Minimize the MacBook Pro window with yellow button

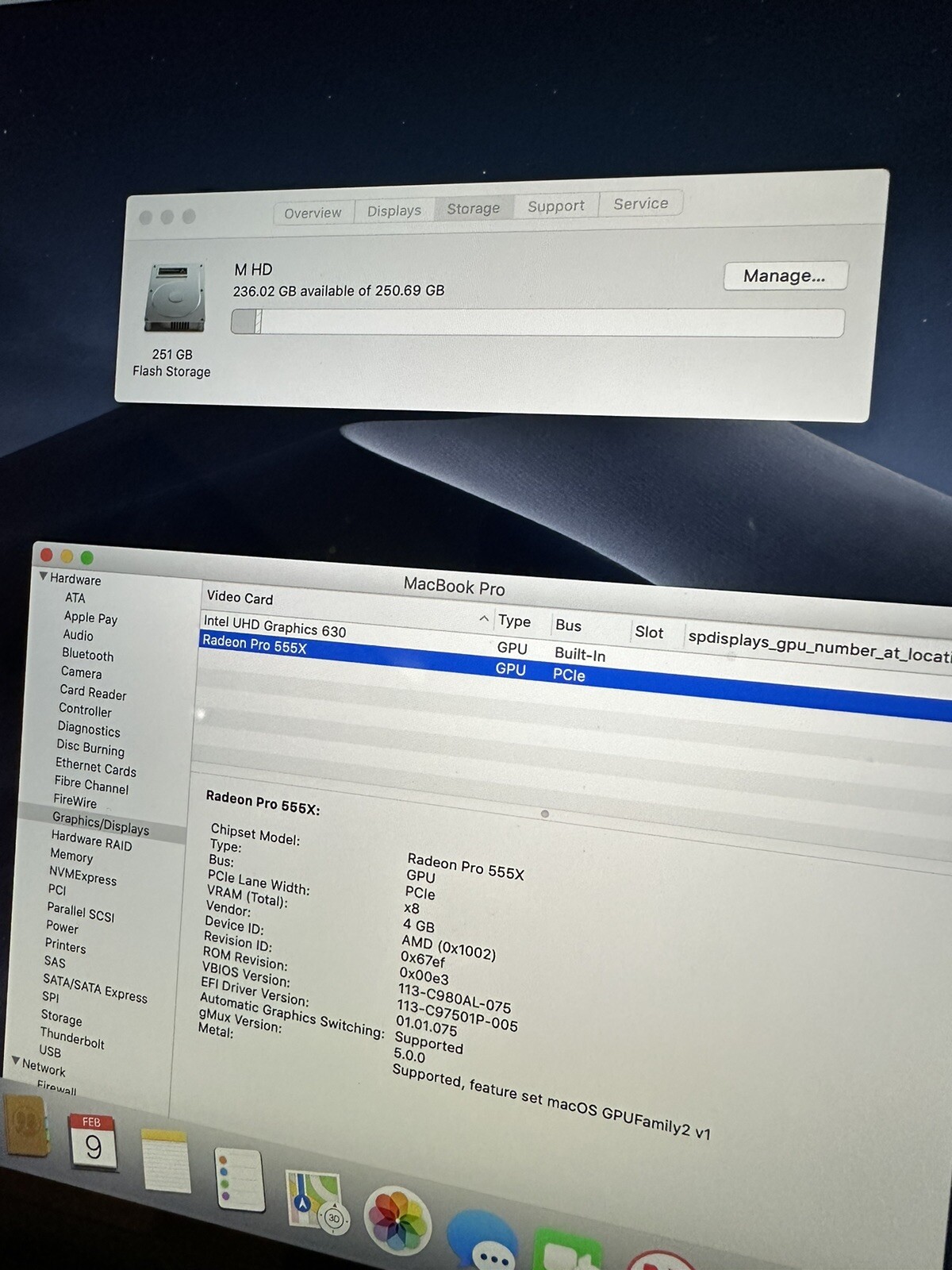point(67,556)
